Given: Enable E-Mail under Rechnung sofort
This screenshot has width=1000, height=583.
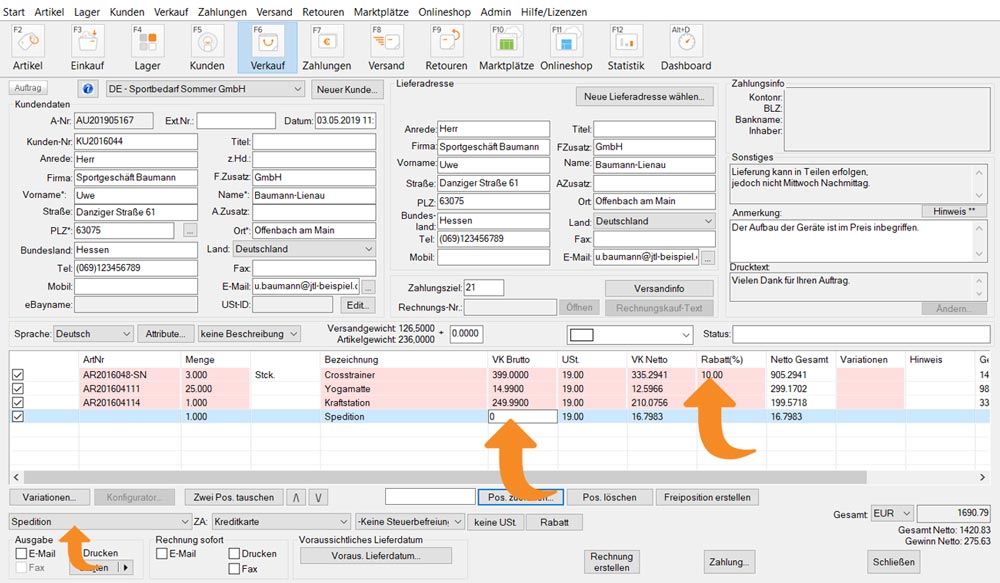Looking at the screenshot, I should (x=163, y=554).
